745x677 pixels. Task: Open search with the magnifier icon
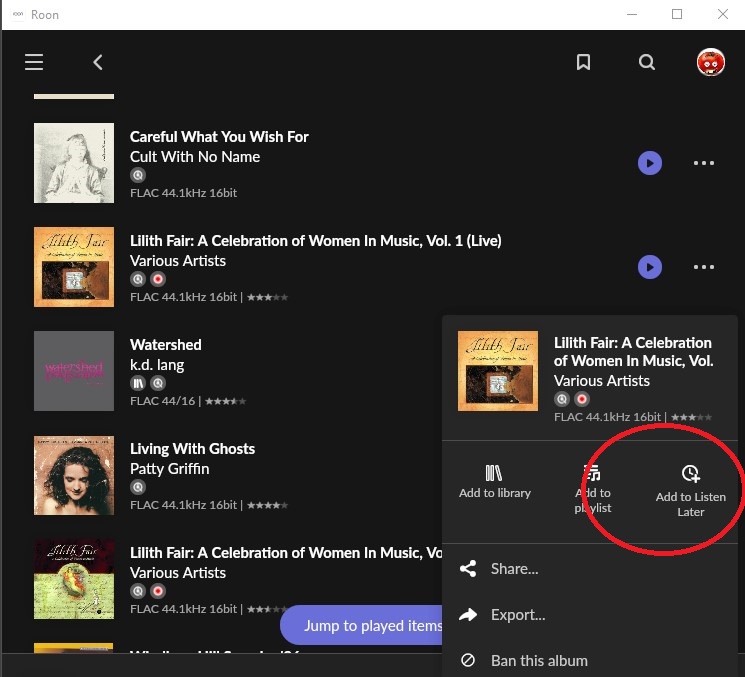pos(647,62)
